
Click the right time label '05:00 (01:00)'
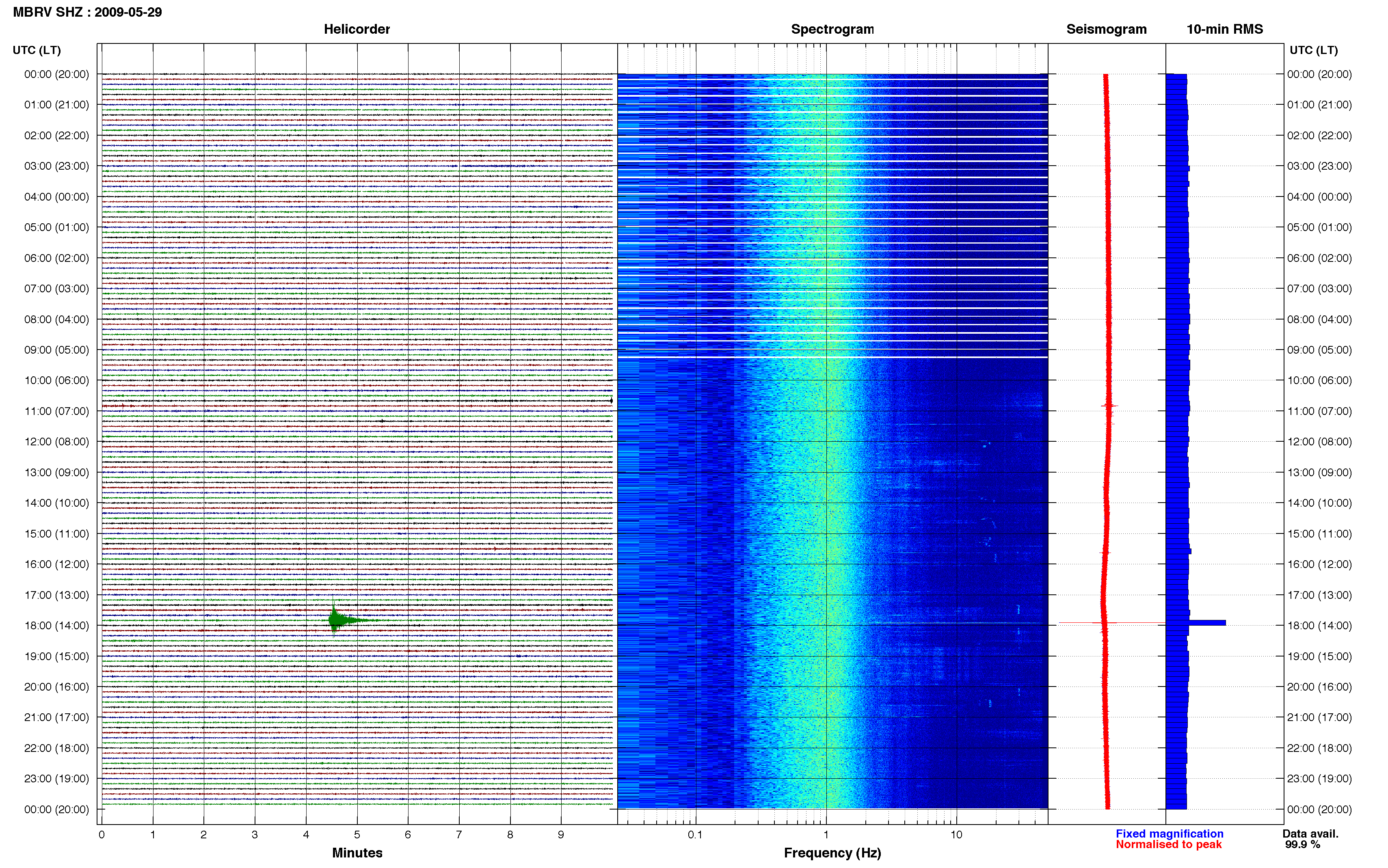1319,227
